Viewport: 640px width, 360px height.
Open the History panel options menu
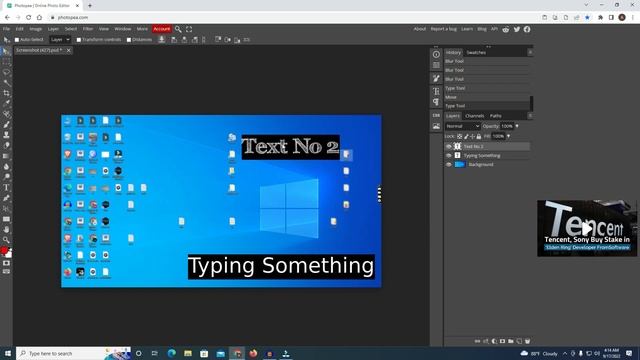click(530, 52)
